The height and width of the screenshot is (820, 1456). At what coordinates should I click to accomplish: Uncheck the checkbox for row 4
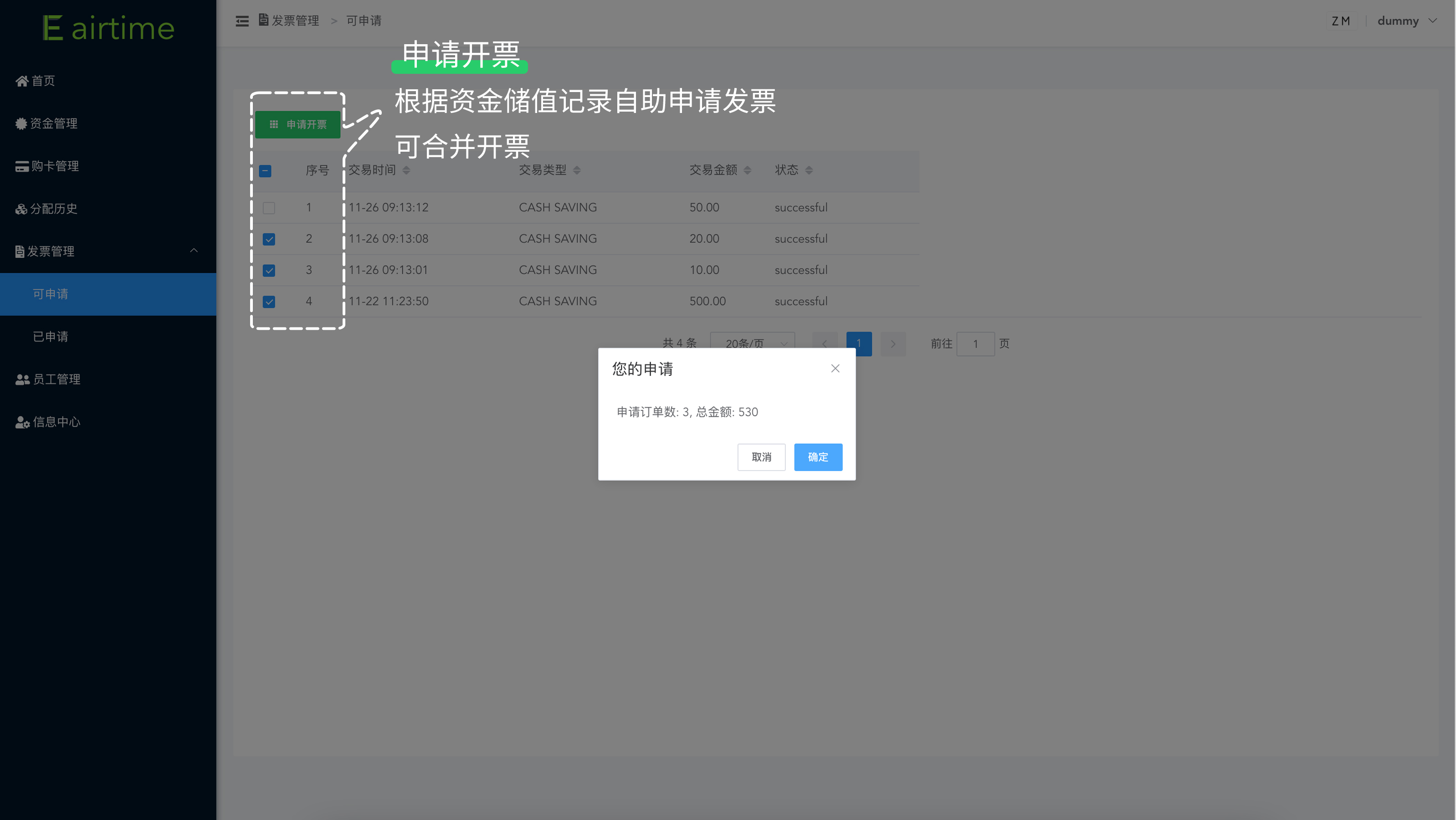(269, 302)
